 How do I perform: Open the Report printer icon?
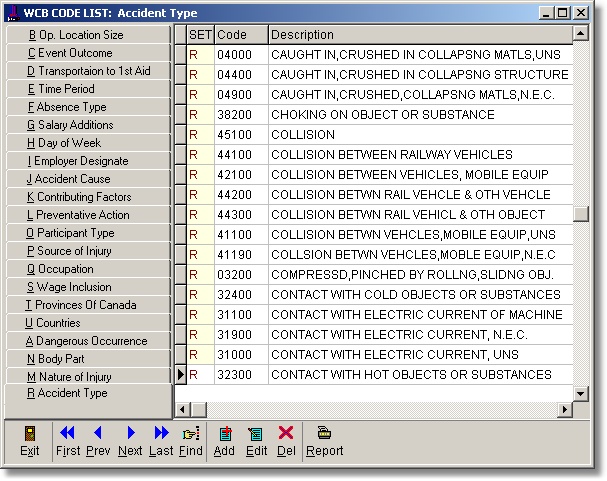pos(324,433)
